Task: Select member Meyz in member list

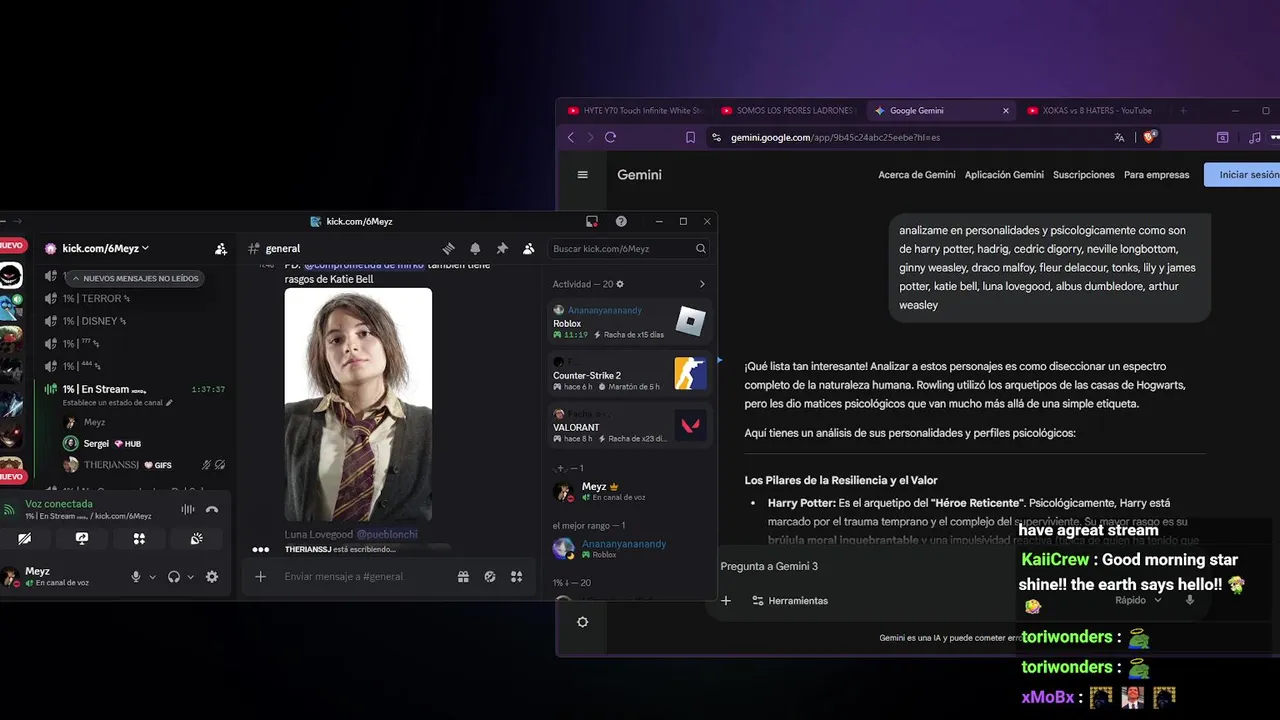Action: (x=630, y=491)
